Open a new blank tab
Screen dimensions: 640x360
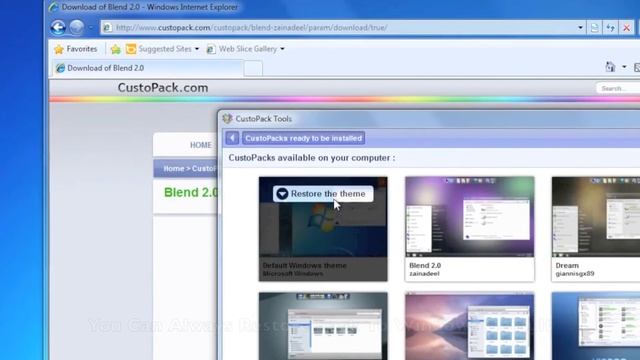tap(253, 69)
